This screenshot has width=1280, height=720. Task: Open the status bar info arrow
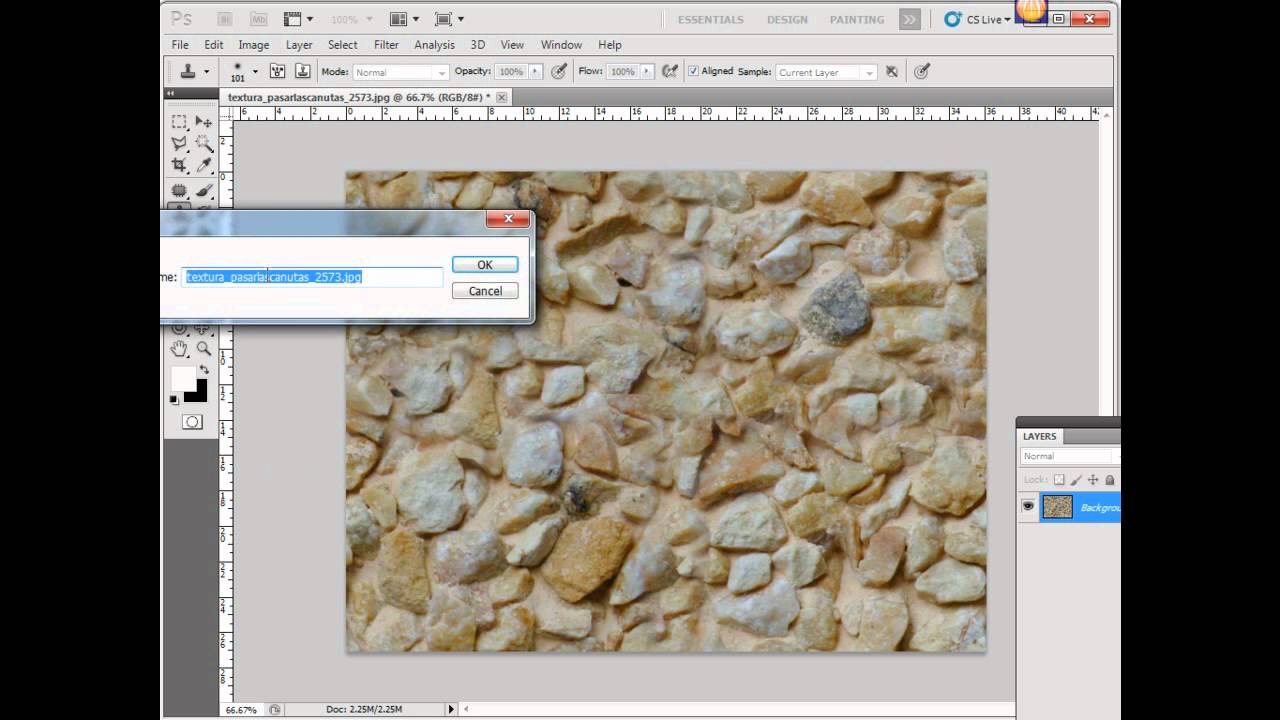[x=451, y=709]
